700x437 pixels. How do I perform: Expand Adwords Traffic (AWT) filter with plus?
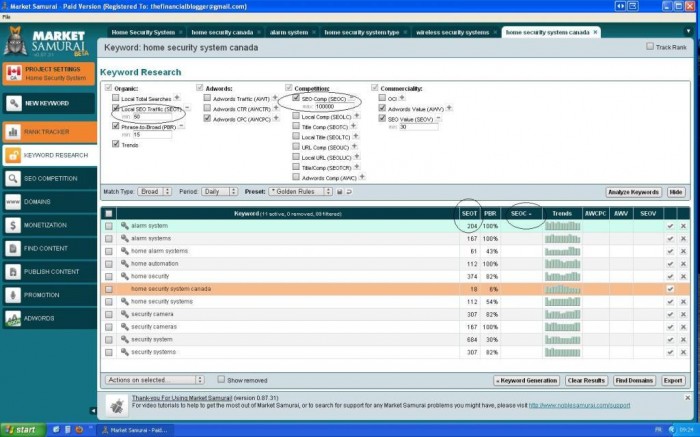[x=275, y=97]
